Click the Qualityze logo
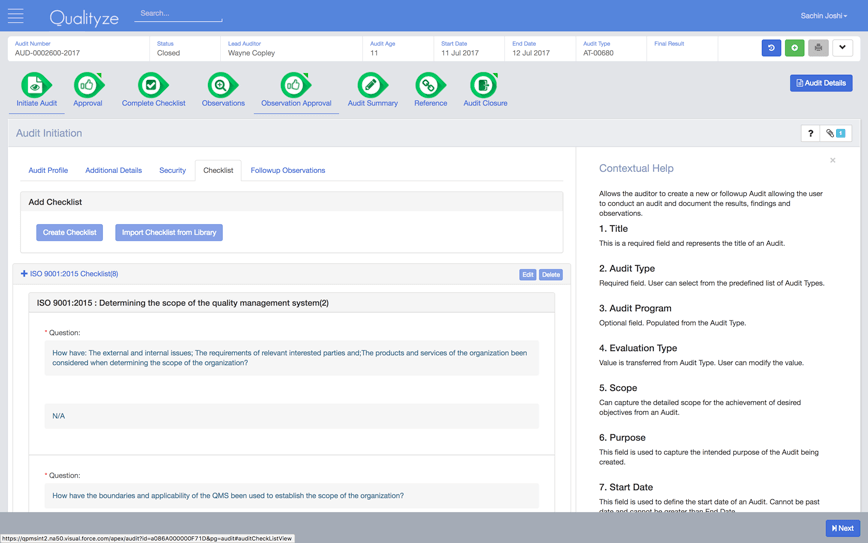This screenshot has height=543, width=868. click(84, 18)
